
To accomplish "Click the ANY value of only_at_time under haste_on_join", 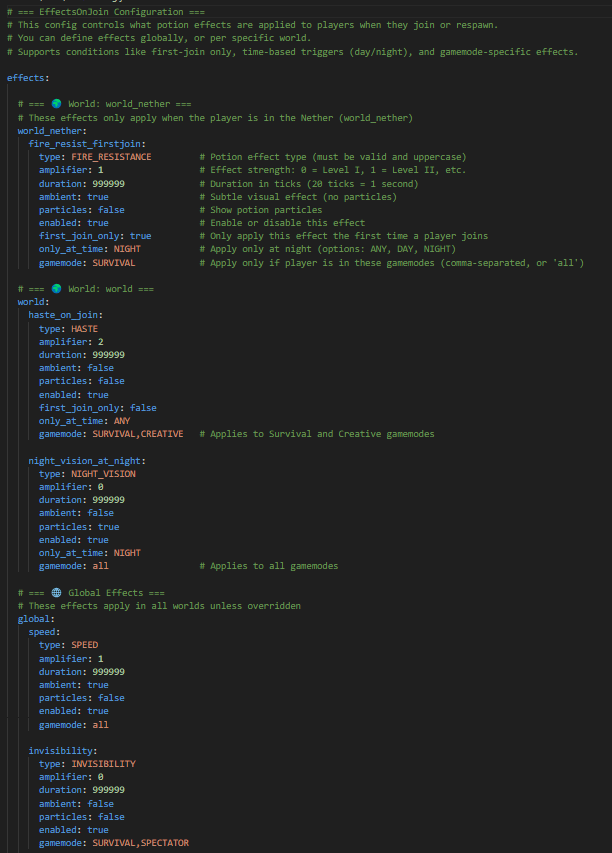I will click(122, 421).
